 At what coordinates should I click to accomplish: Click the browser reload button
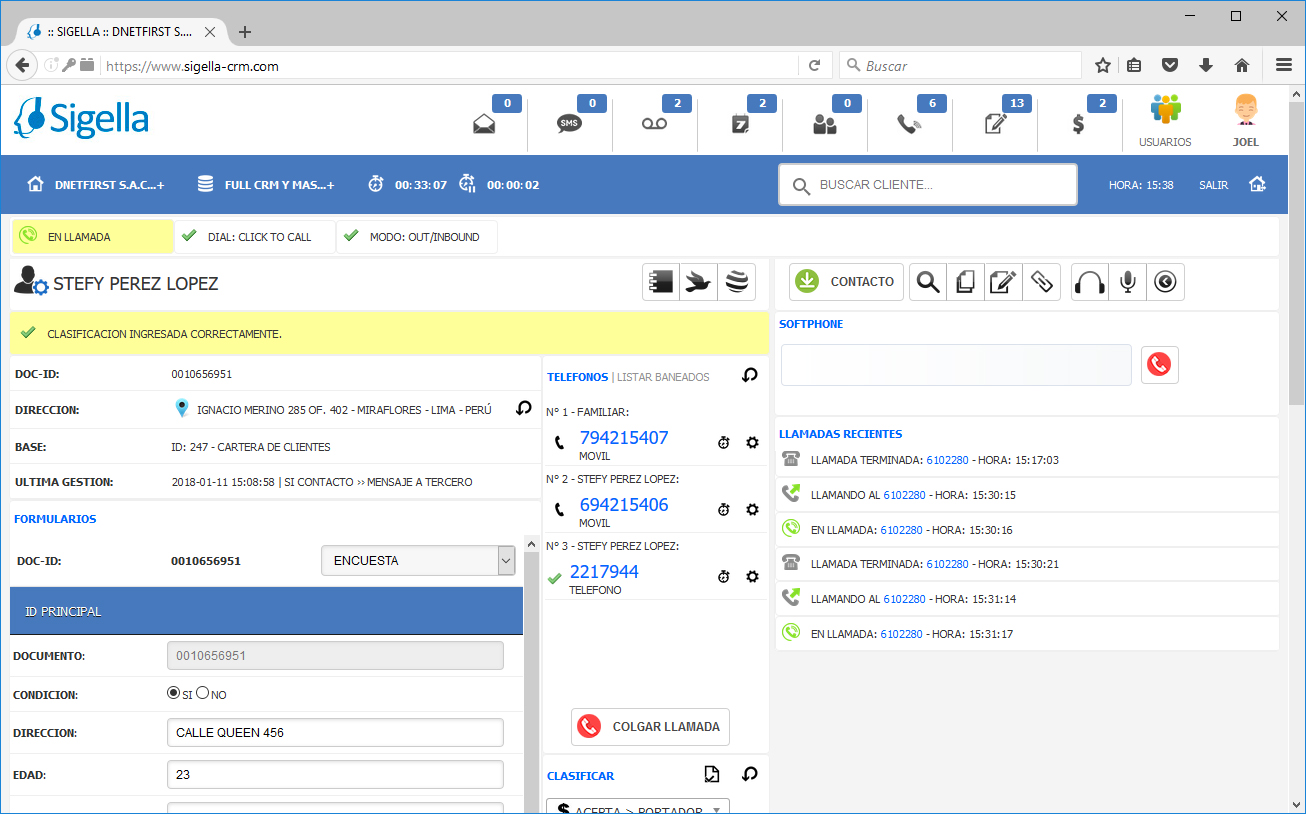[x=814, y=66]
